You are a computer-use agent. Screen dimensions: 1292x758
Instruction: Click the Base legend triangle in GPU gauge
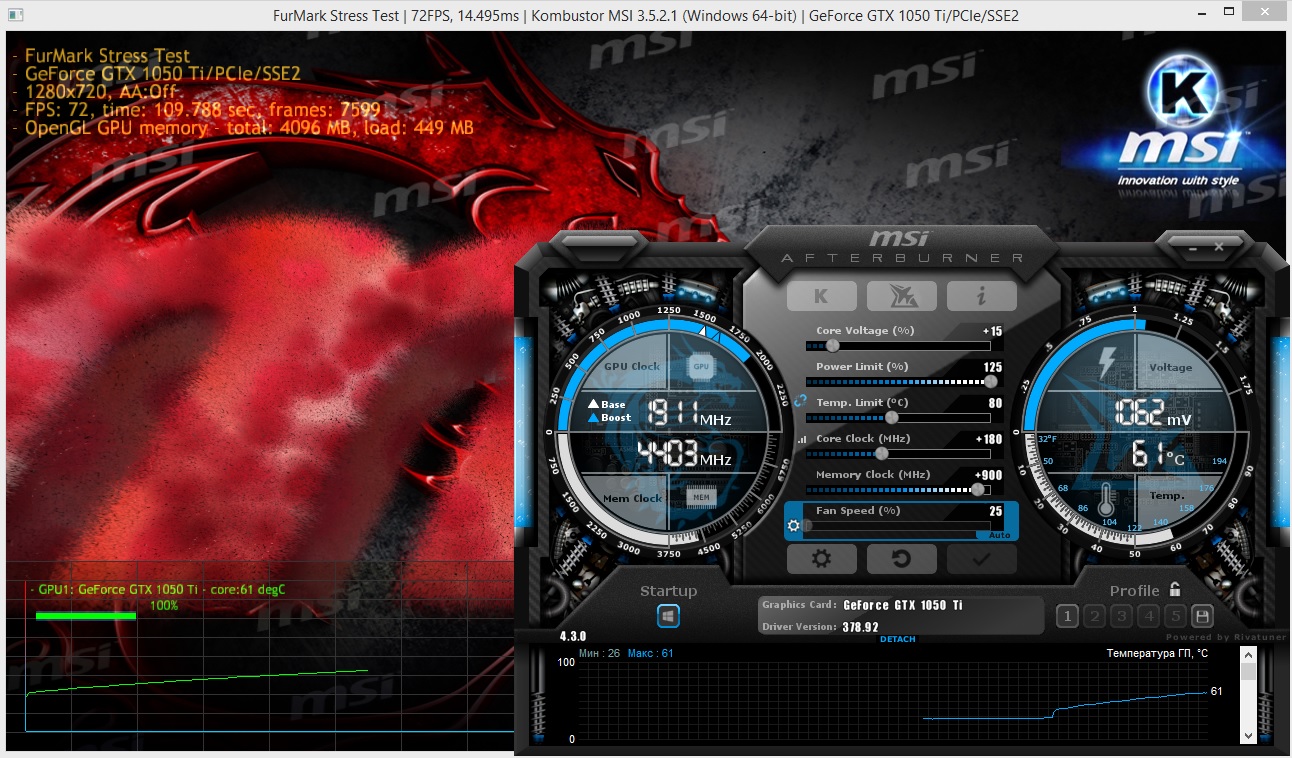[x=593, y=404]
